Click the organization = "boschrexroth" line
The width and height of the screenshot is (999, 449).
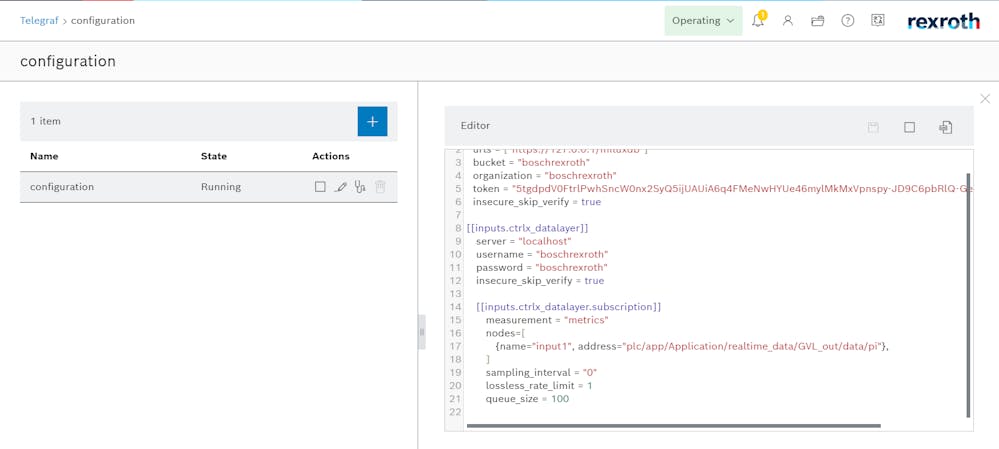pos(545,175)
